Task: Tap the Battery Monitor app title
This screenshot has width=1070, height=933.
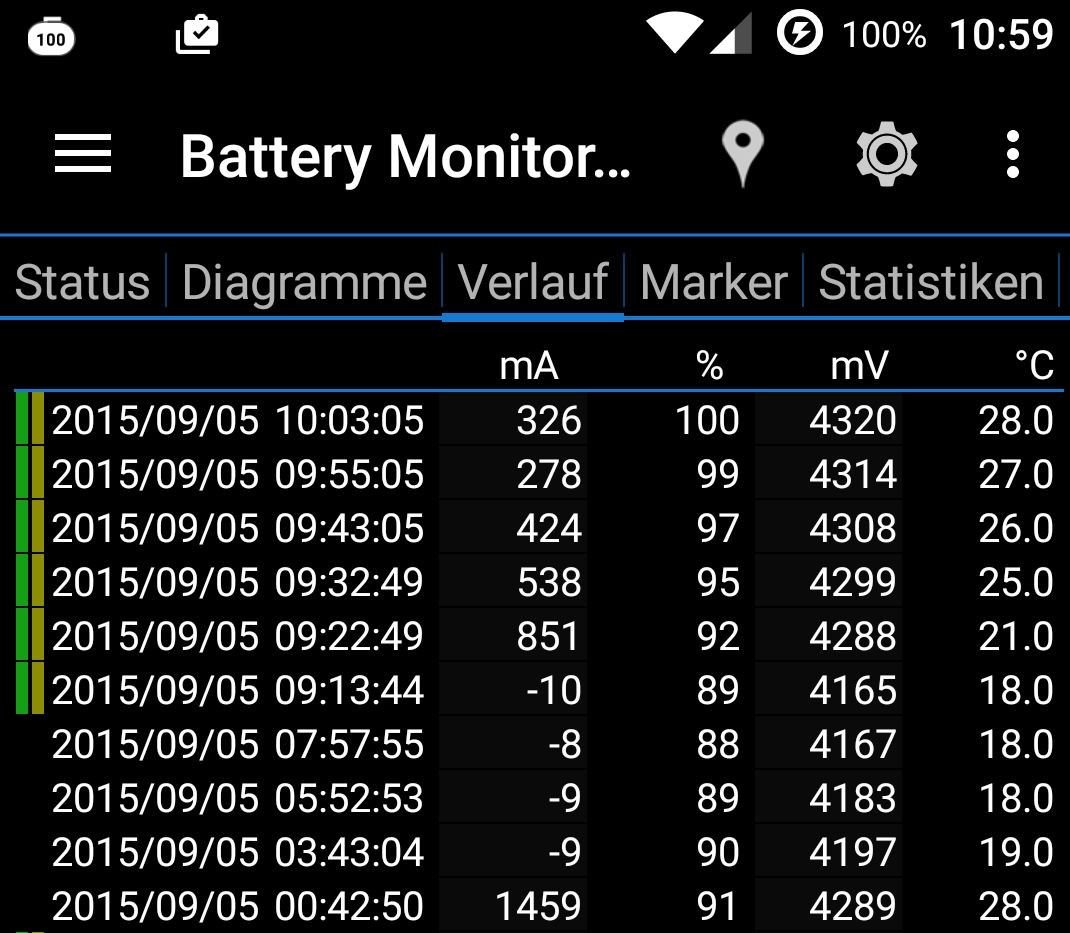Action: (x=405, y=157)
